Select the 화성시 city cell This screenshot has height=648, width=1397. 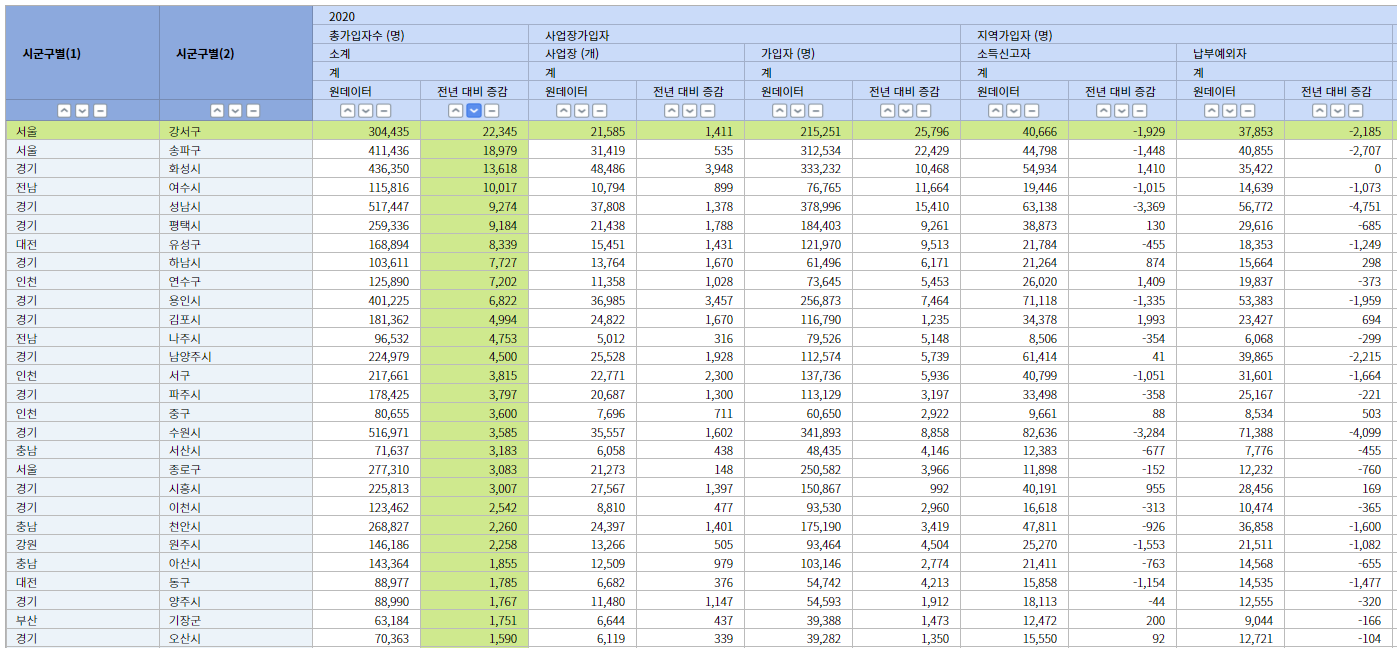pyautogui.click(x=236, y=169)
